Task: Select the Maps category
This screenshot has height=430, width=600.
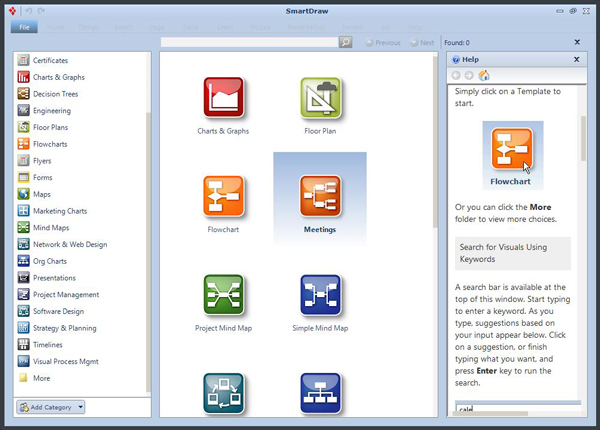Action: tap(34, 194)
